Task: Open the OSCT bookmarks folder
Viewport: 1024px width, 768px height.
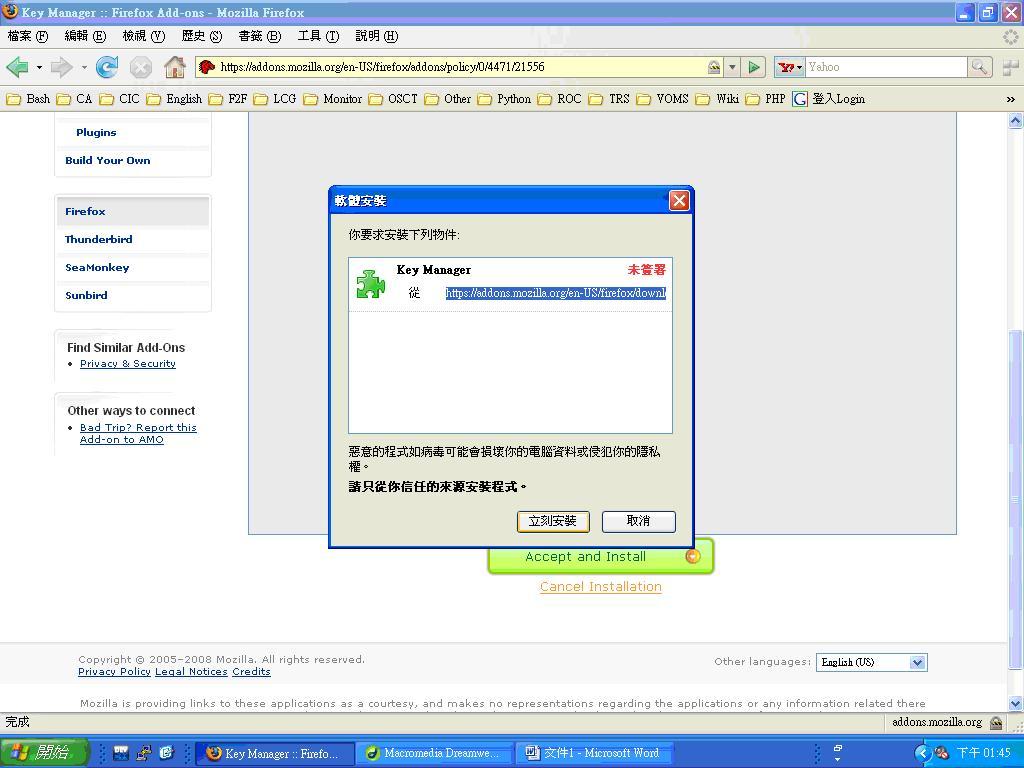Action: click(x=392, y=99)
